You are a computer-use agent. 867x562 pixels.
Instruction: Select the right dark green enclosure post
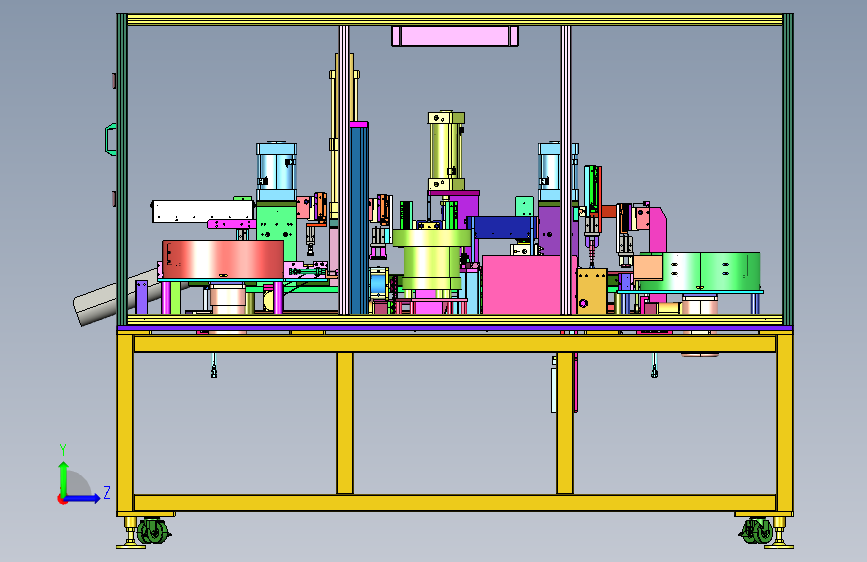(x=788, y=170)
